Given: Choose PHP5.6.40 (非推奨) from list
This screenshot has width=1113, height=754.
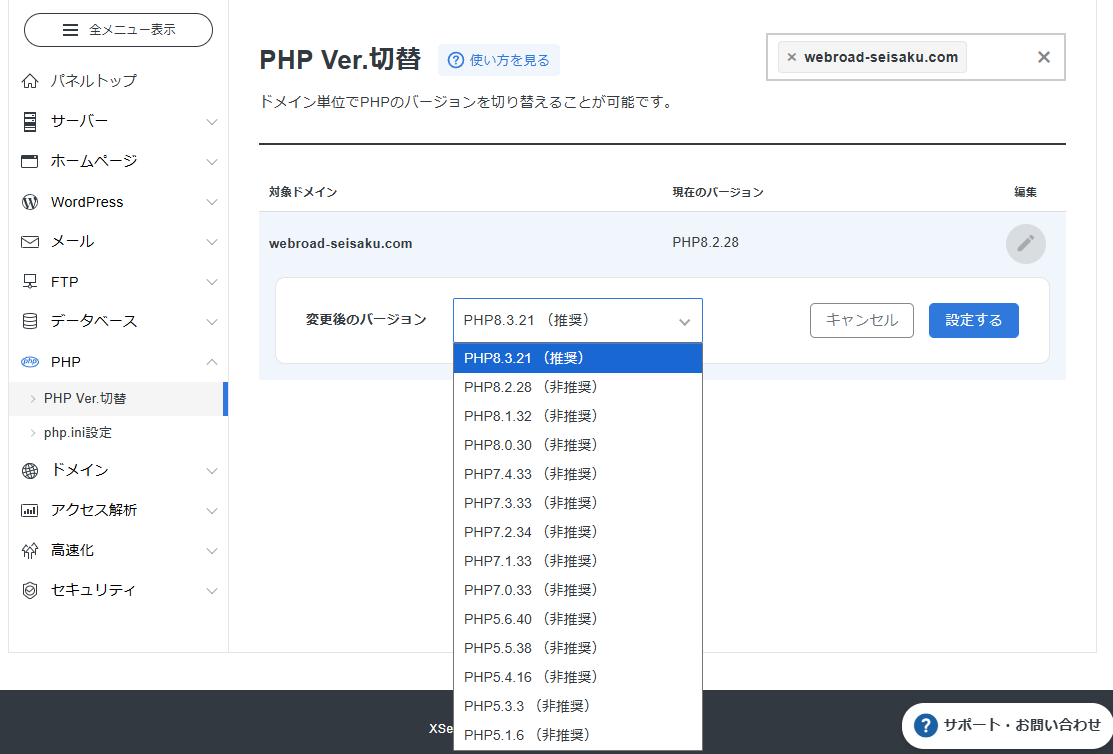Looking at the screenshot, I should (x=578, y=619).
